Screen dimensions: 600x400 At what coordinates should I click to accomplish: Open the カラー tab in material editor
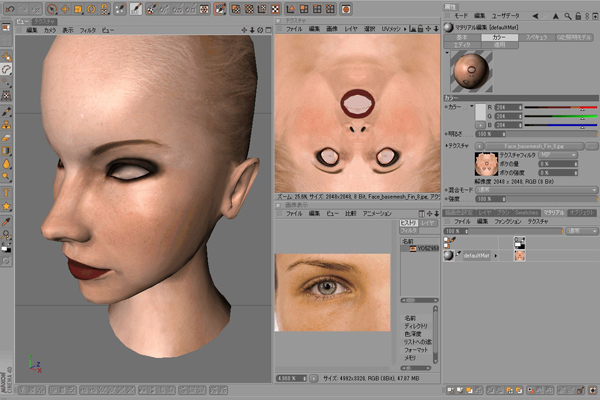(499, 37)
